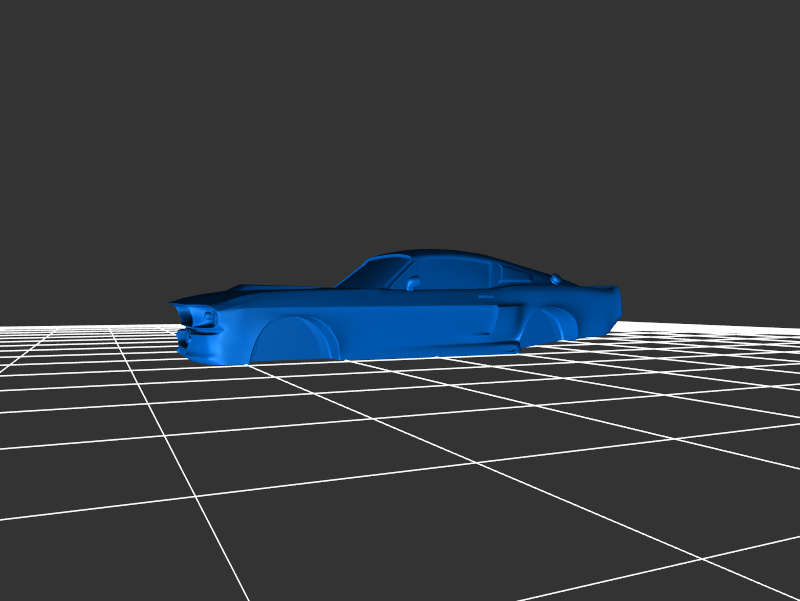Click the empty dark background above the car
Viewport: 800px width, 601px height.
click(400, 120)
